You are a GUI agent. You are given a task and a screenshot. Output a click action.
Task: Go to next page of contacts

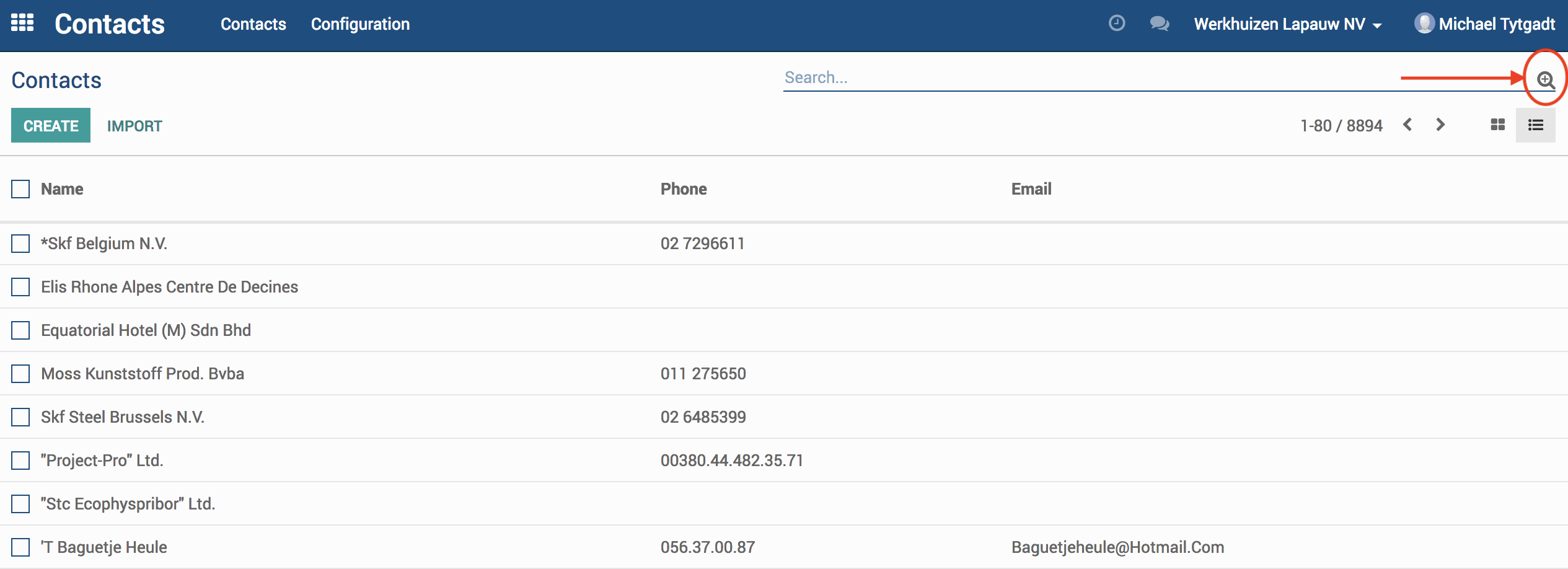[1440, 125]
